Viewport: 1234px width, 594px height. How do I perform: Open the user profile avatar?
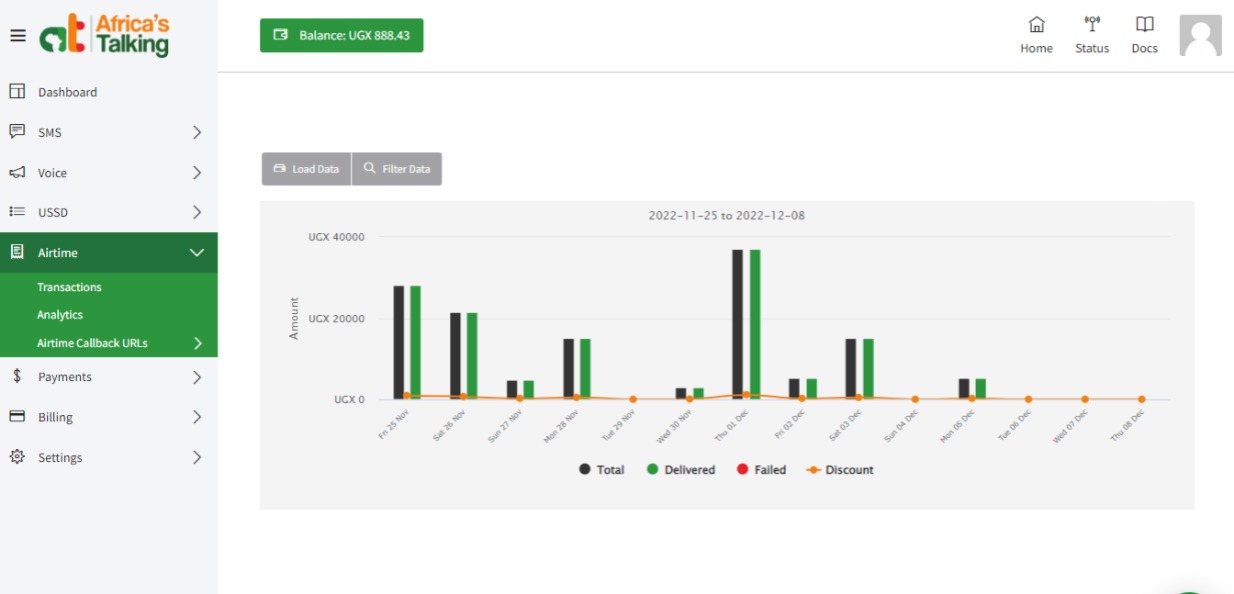[1201, 35]
